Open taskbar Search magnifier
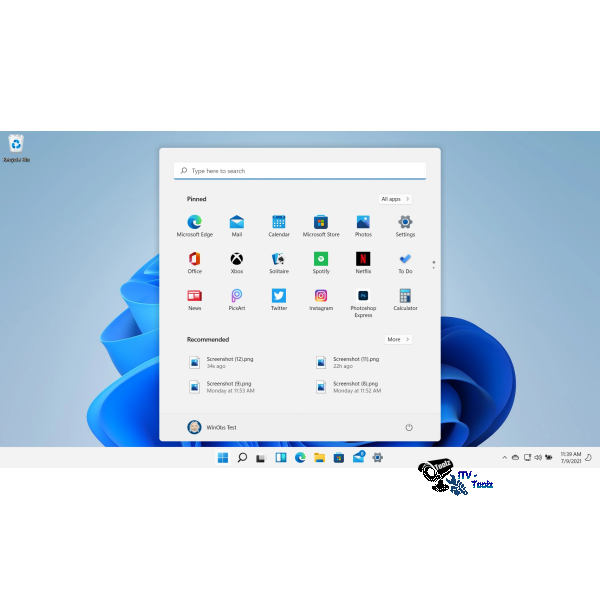This screenshot has width=600, height=600. coord(242,457)
